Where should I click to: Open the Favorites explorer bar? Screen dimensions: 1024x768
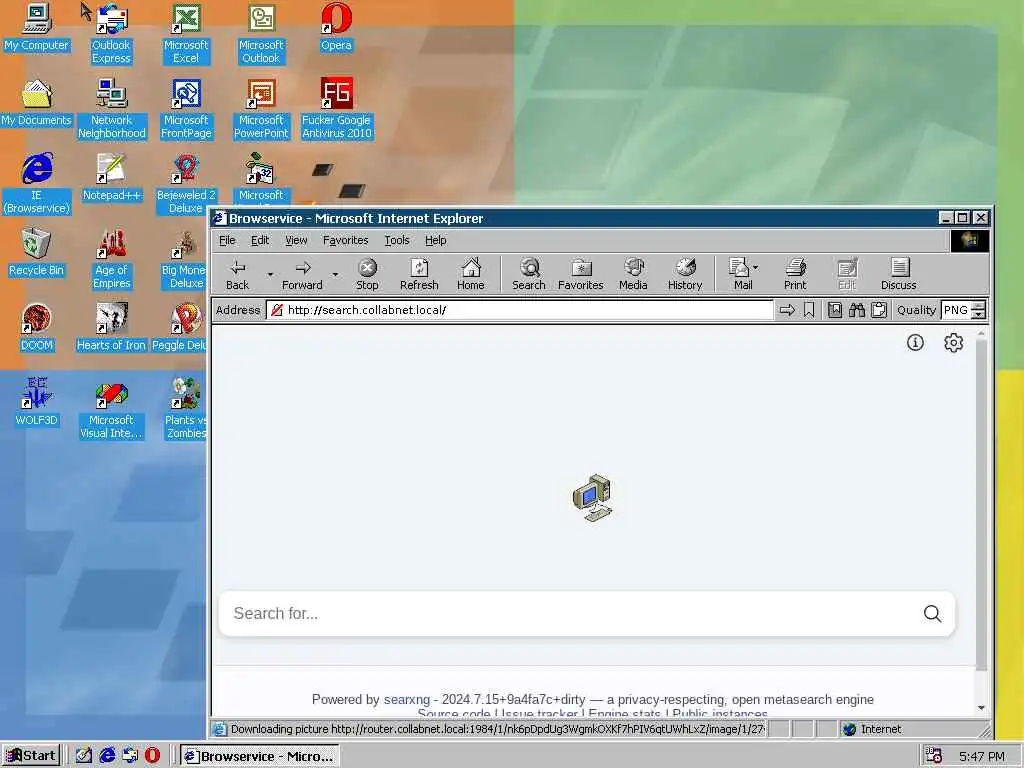point(581,274)
